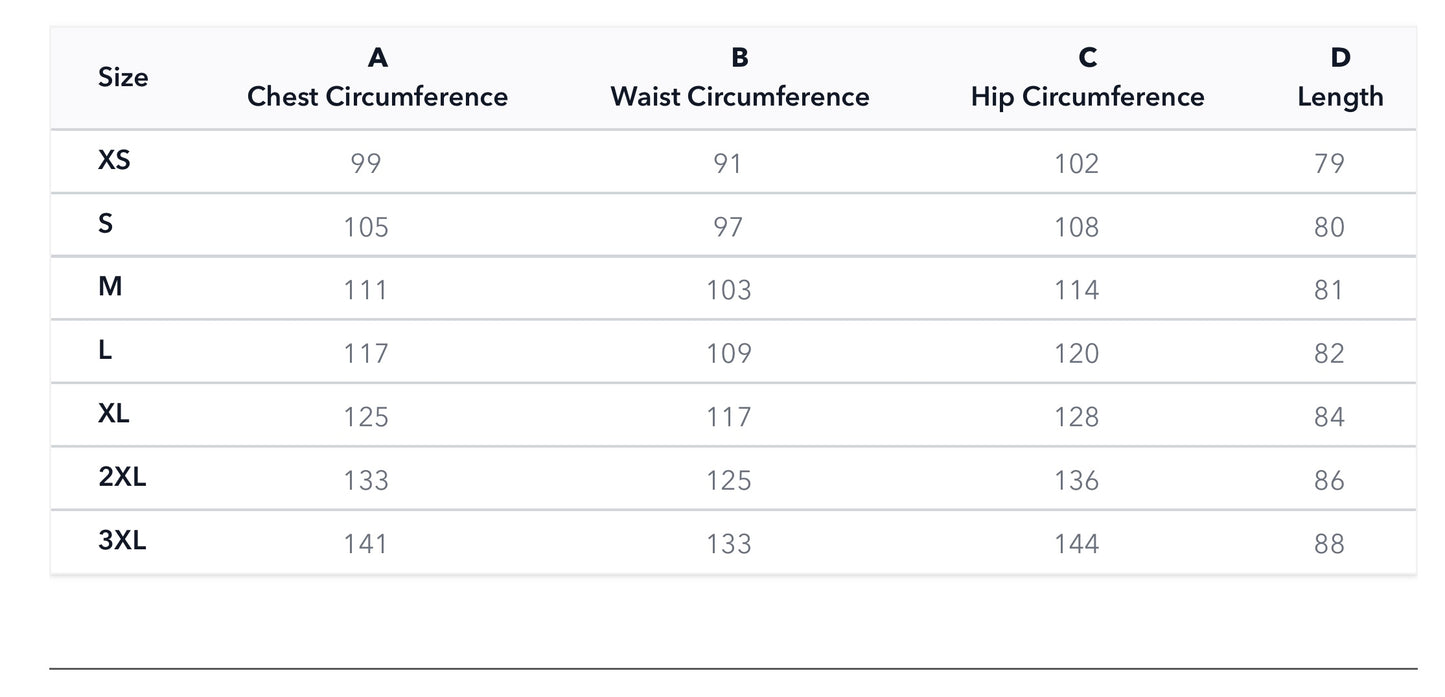
Task: Select the 3XL size row label
Action: click(x=122, y=541)
